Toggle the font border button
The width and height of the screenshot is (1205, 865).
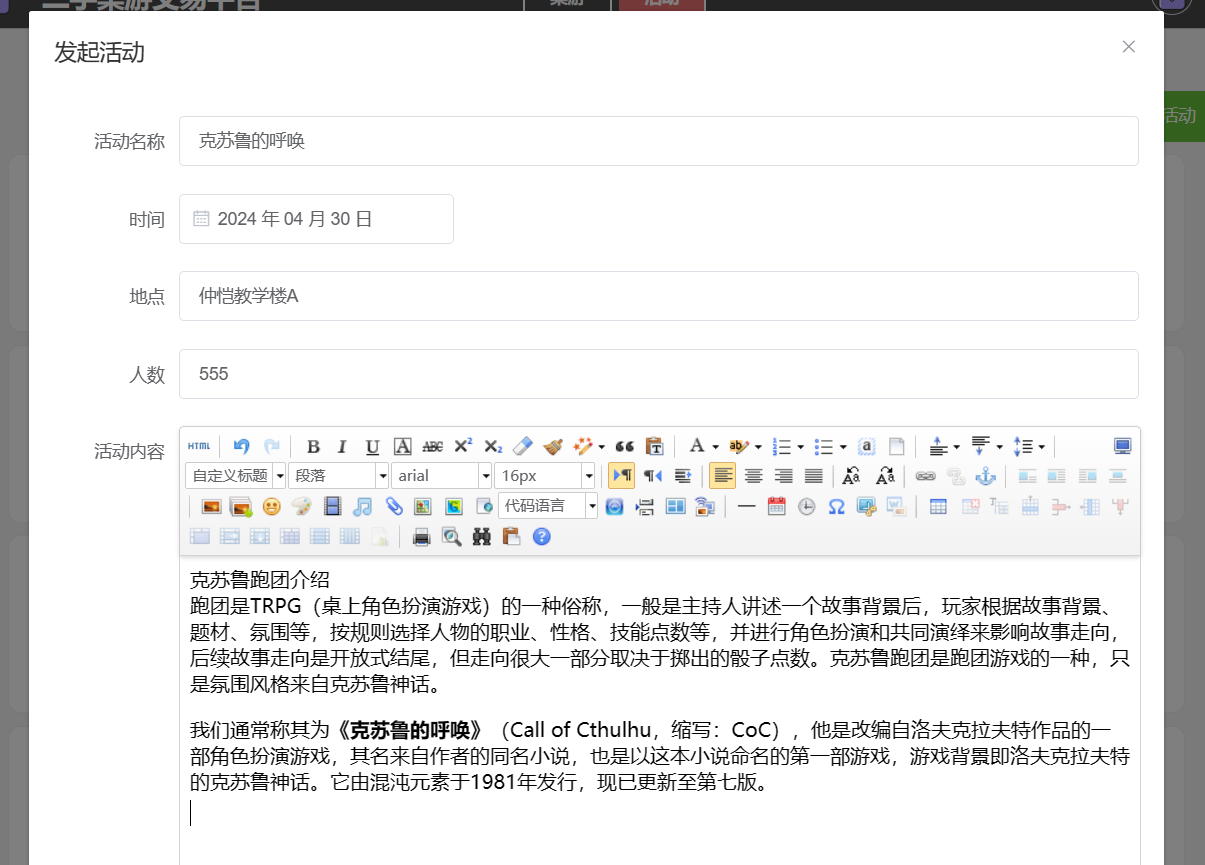(x=402, y=446)
